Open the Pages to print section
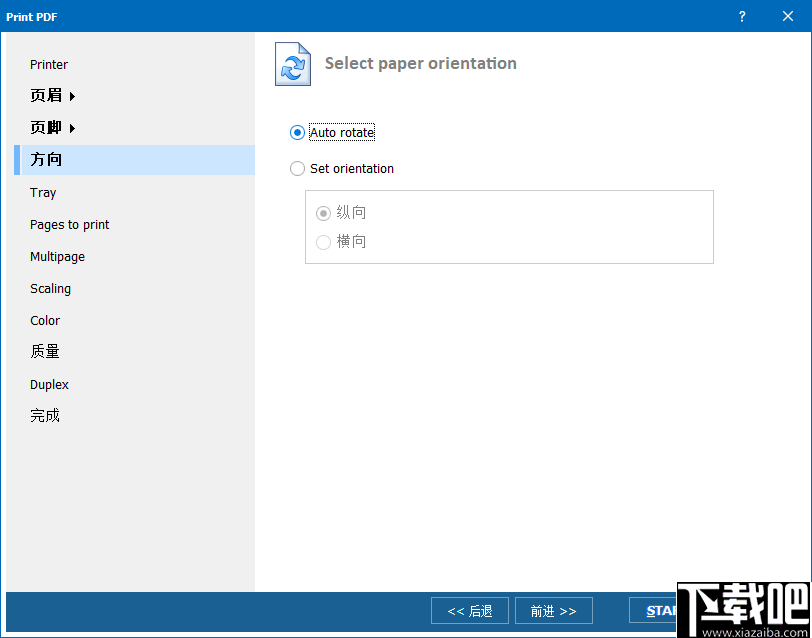The height and width of the screenshot is (638, 812). 69,224
